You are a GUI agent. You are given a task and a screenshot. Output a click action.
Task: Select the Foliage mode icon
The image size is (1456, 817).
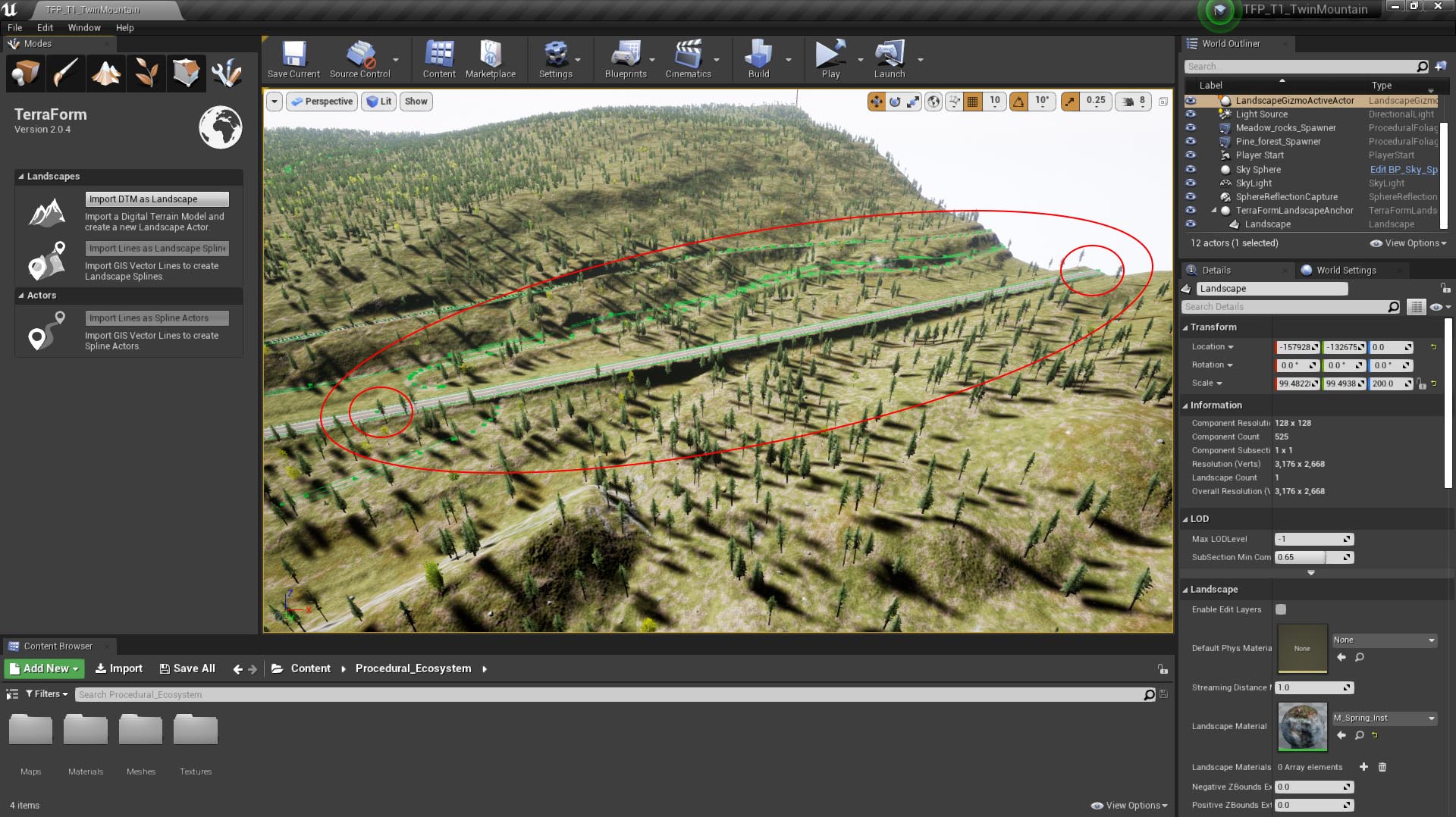click(x=146, y=73)
